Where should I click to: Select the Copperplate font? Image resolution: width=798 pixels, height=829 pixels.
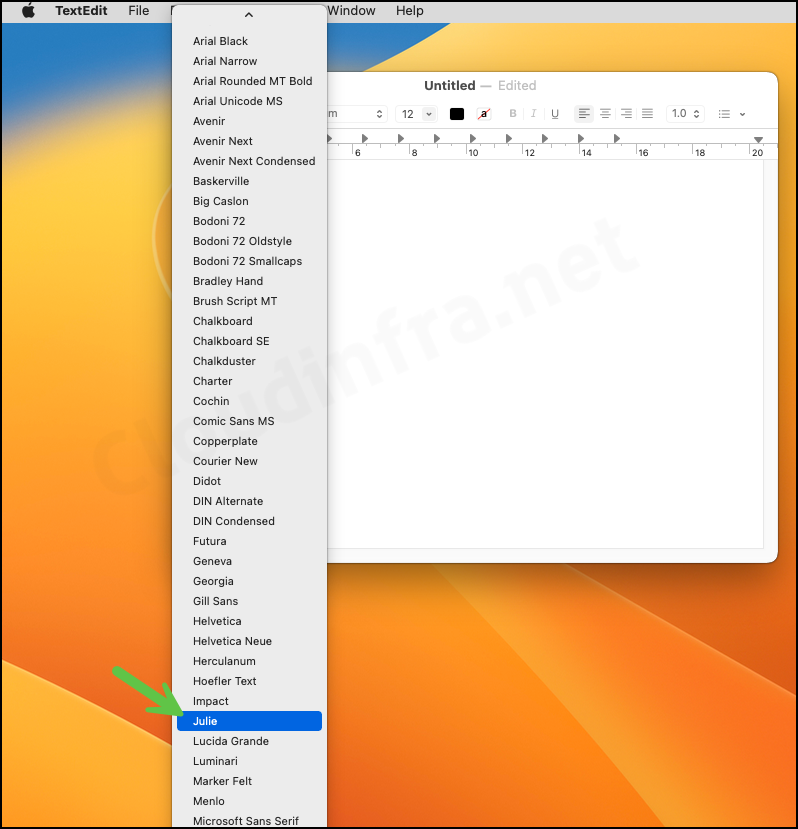tap(249, 441)
